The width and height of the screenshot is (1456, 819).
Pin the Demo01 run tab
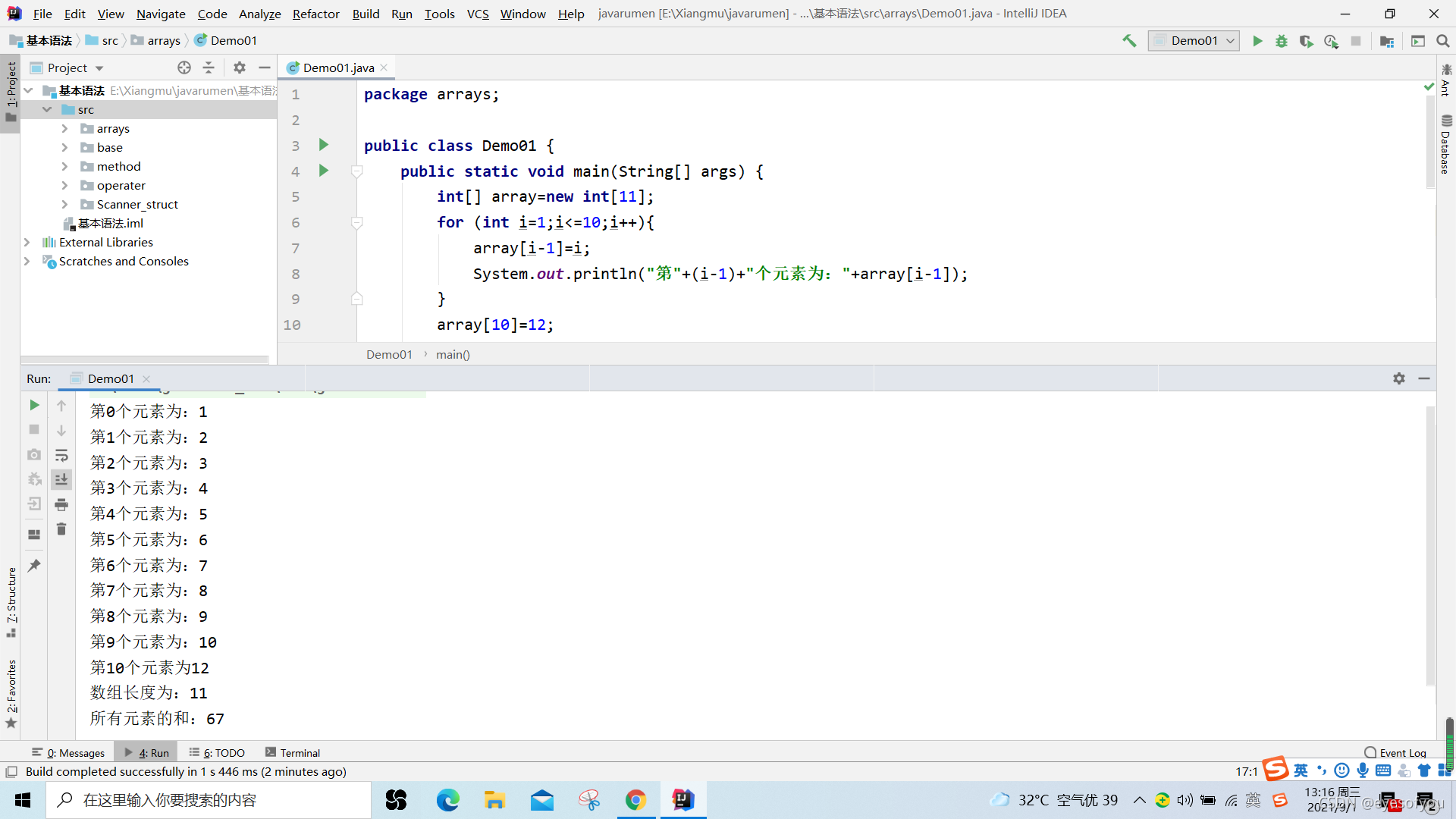tap(34, 566)
